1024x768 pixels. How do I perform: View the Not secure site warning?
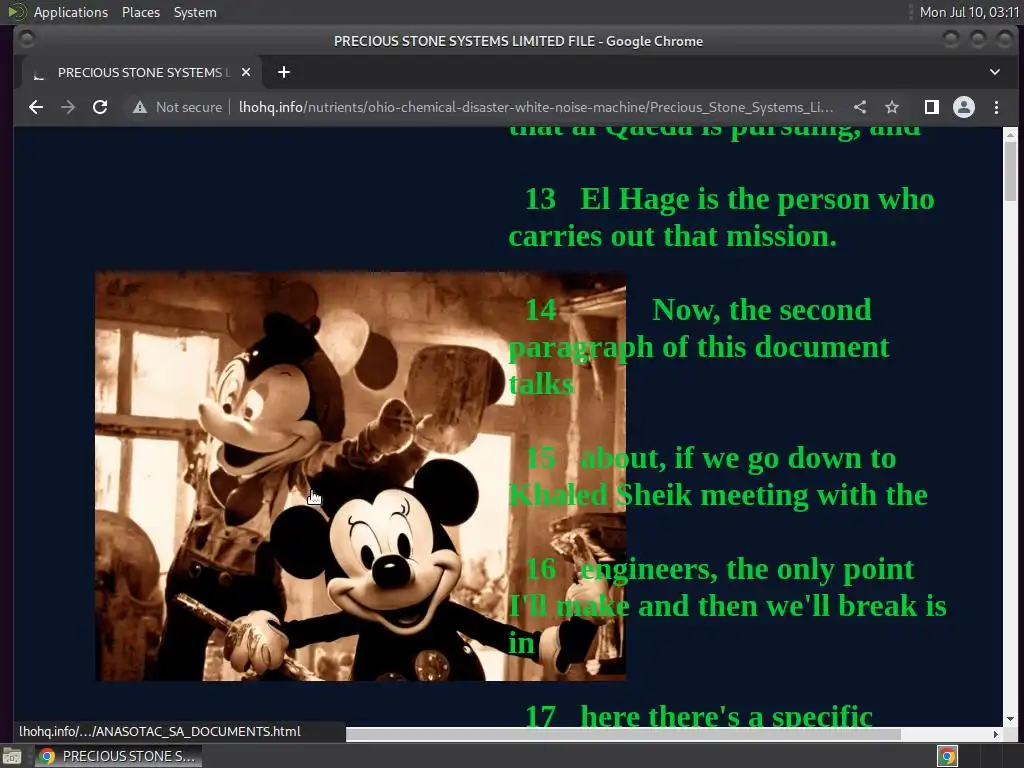178,107
